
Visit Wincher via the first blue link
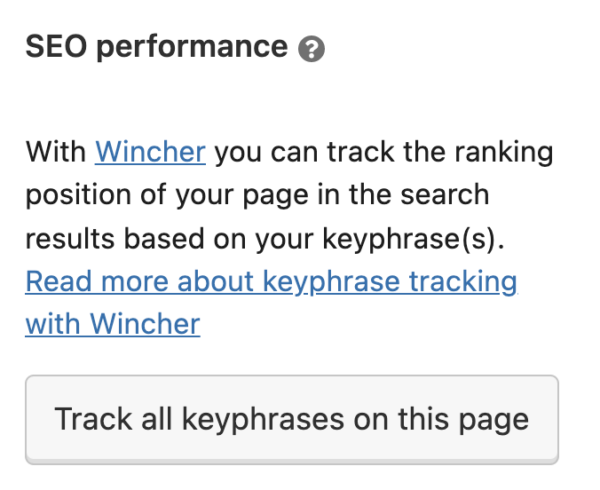[x=150, y=153]
